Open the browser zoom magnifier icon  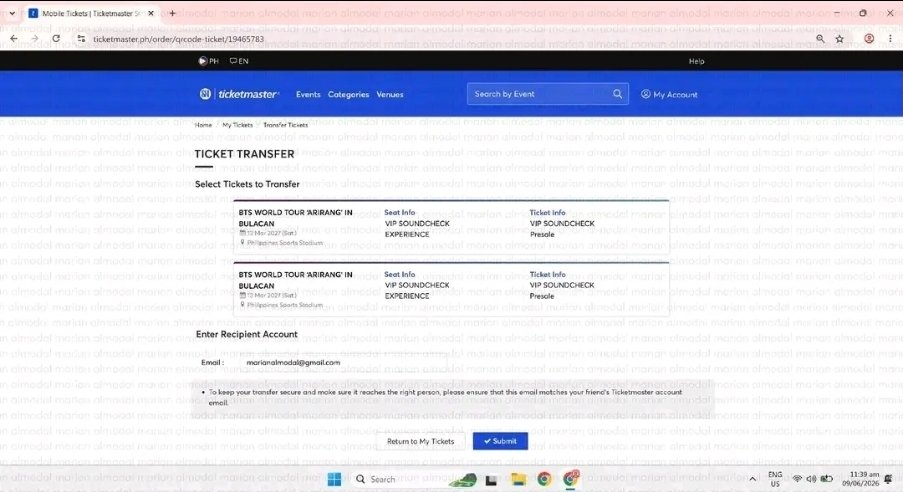[x=820, y=39]
